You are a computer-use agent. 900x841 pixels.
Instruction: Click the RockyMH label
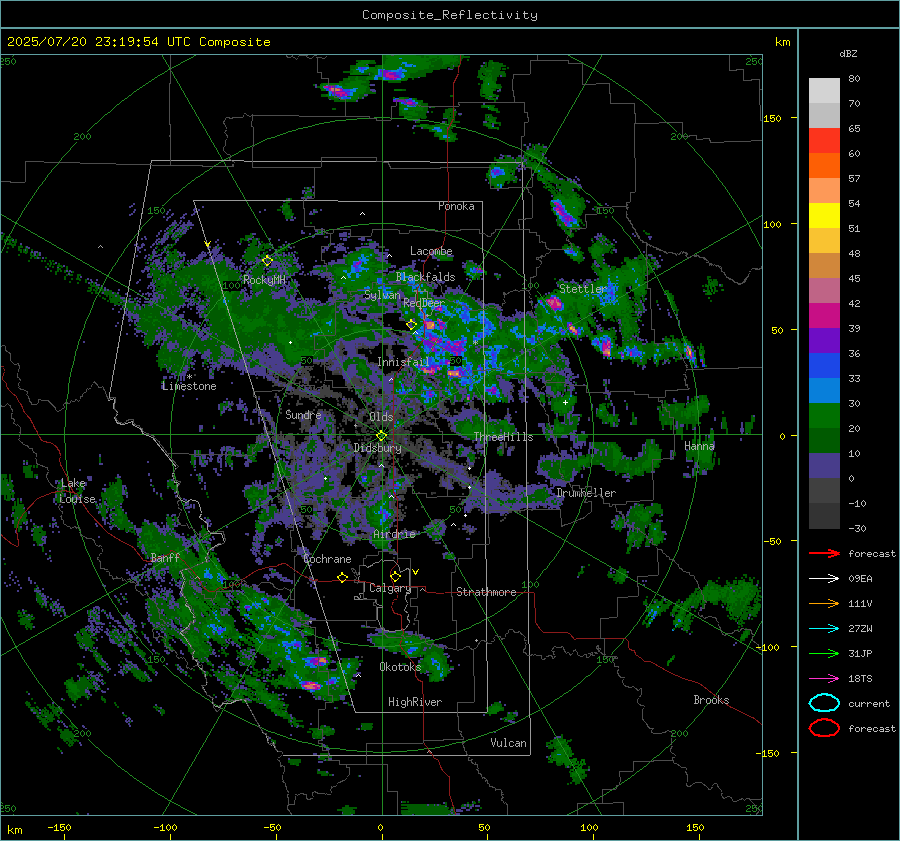coord(264,280)
